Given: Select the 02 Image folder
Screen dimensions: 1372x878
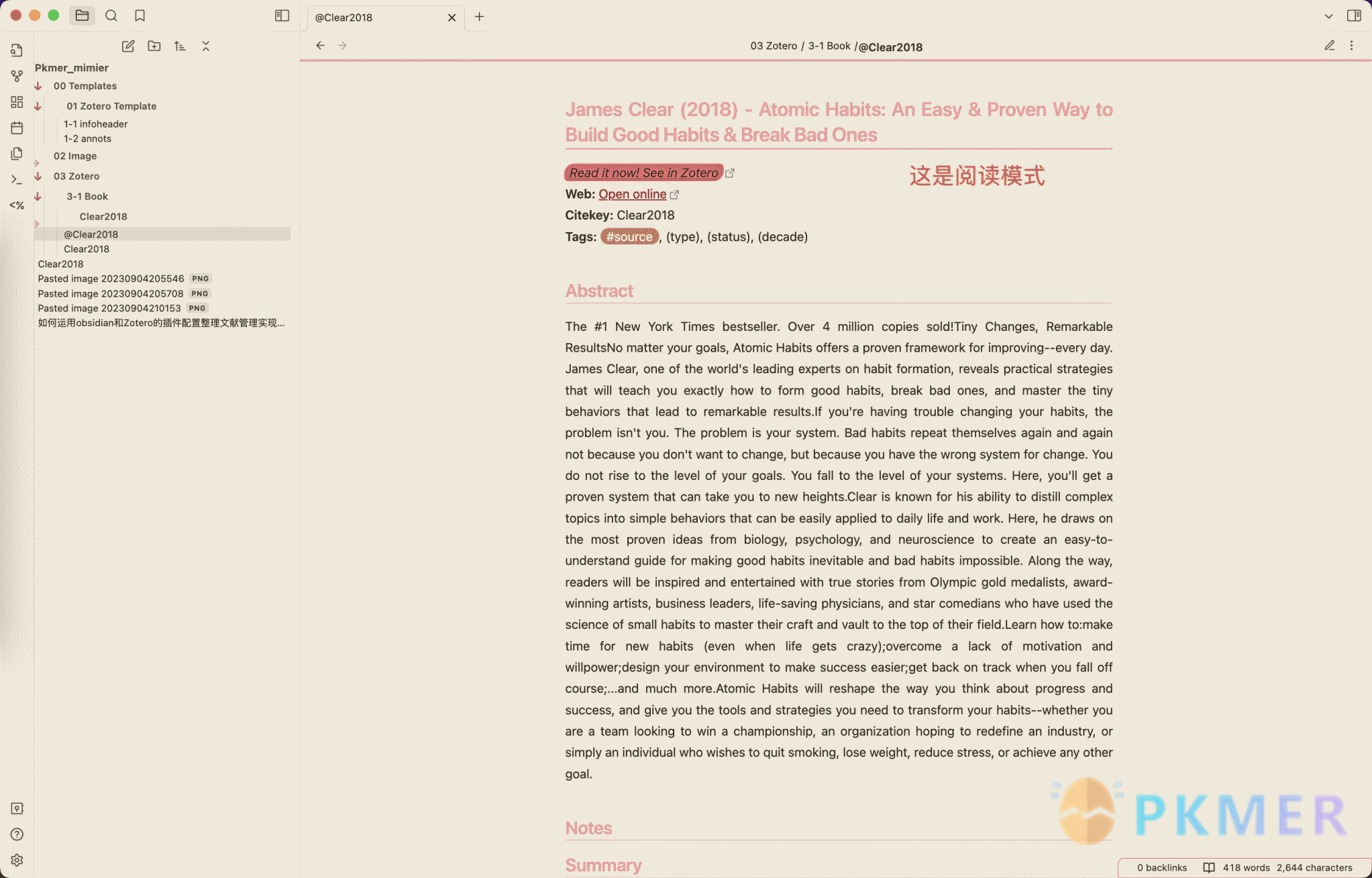Looking at the screenshot, I should [x=75, y=156].
